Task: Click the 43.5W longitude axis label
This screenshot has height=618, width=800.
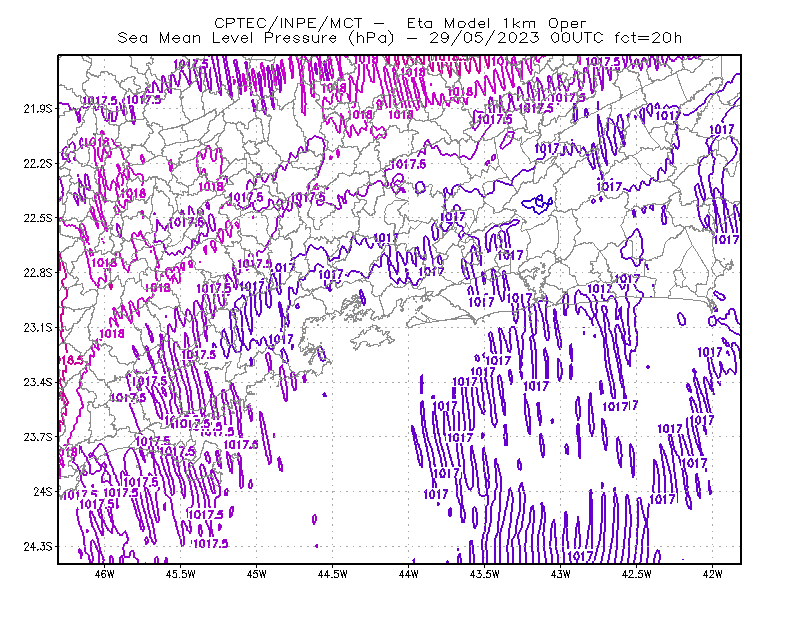Action: [x=484, y=574]
